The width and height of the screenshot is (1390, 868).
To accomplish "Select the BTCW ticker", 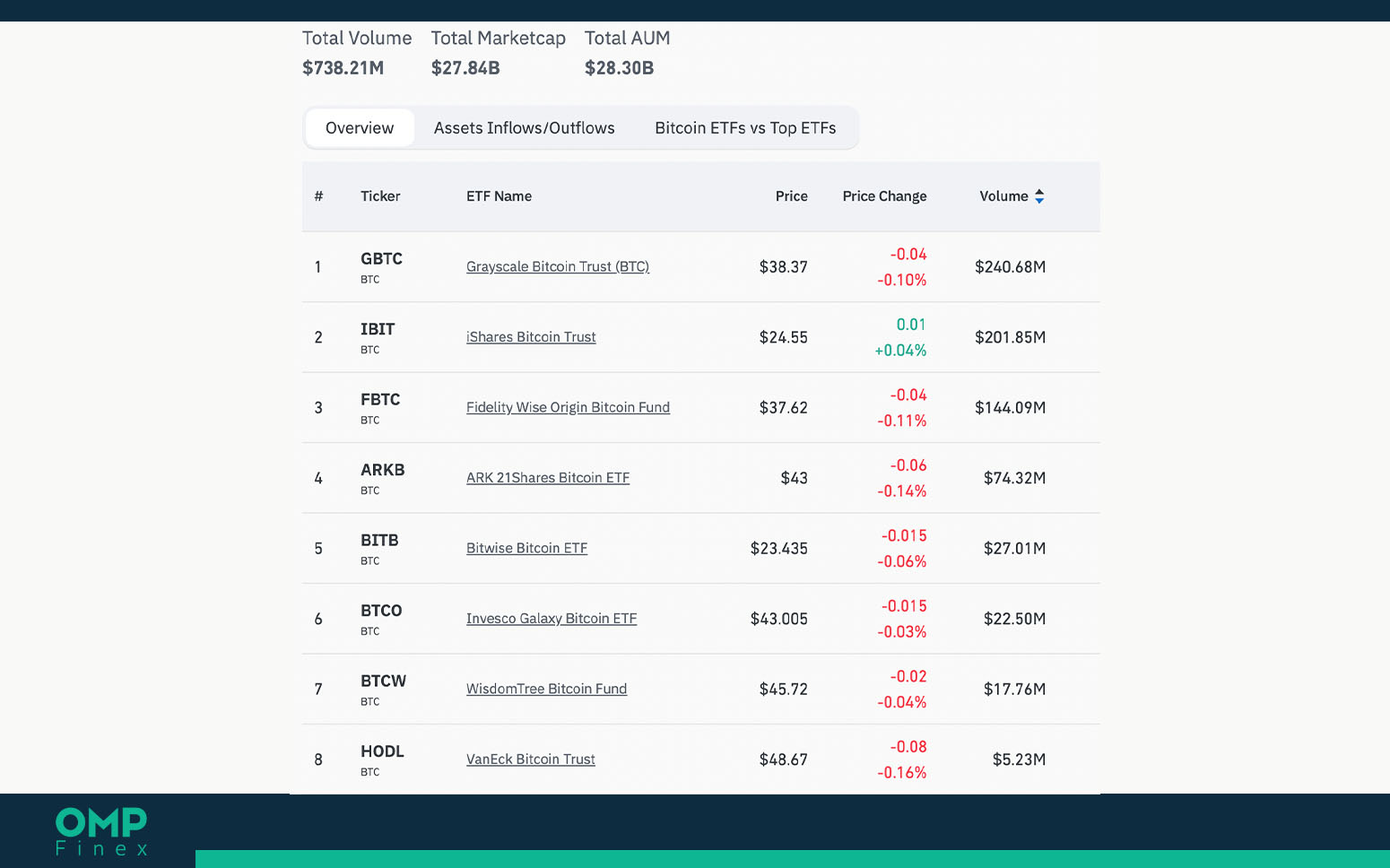I will click(x=383, y=681).
